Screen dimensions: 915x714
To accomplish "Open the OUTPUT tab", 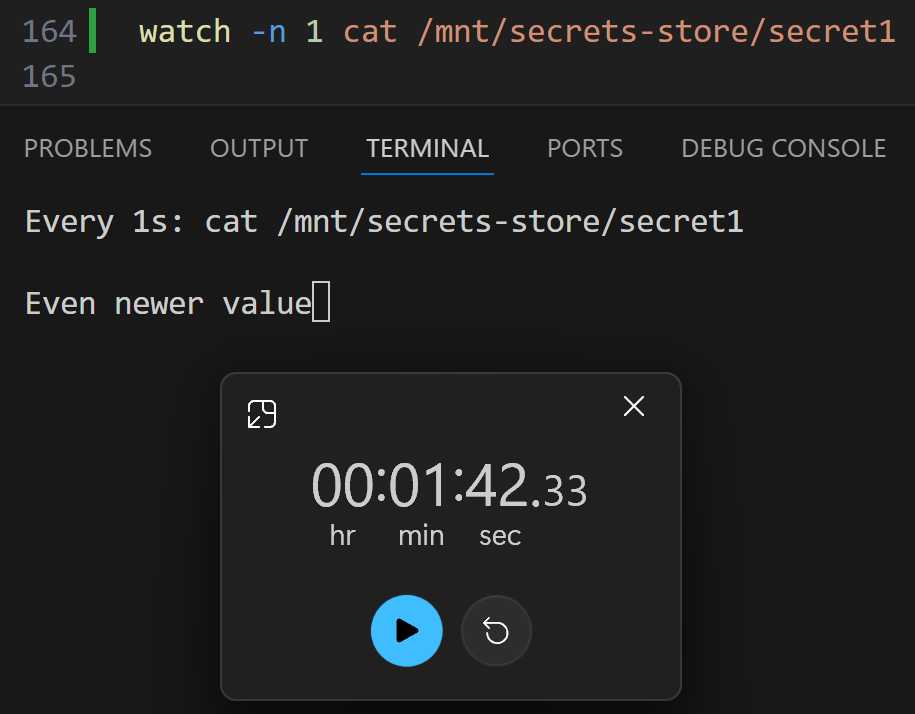I will pos(259,148).
